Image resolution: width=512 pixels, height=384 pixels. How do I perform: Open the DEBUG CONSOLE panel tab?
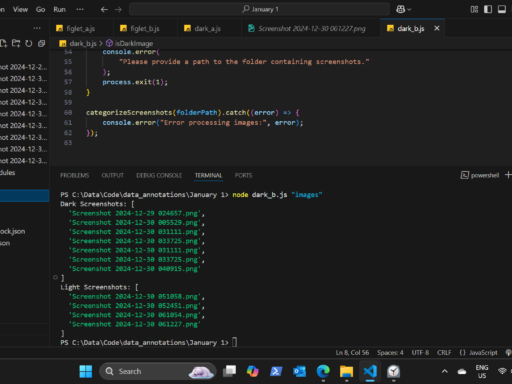point(159,175)
